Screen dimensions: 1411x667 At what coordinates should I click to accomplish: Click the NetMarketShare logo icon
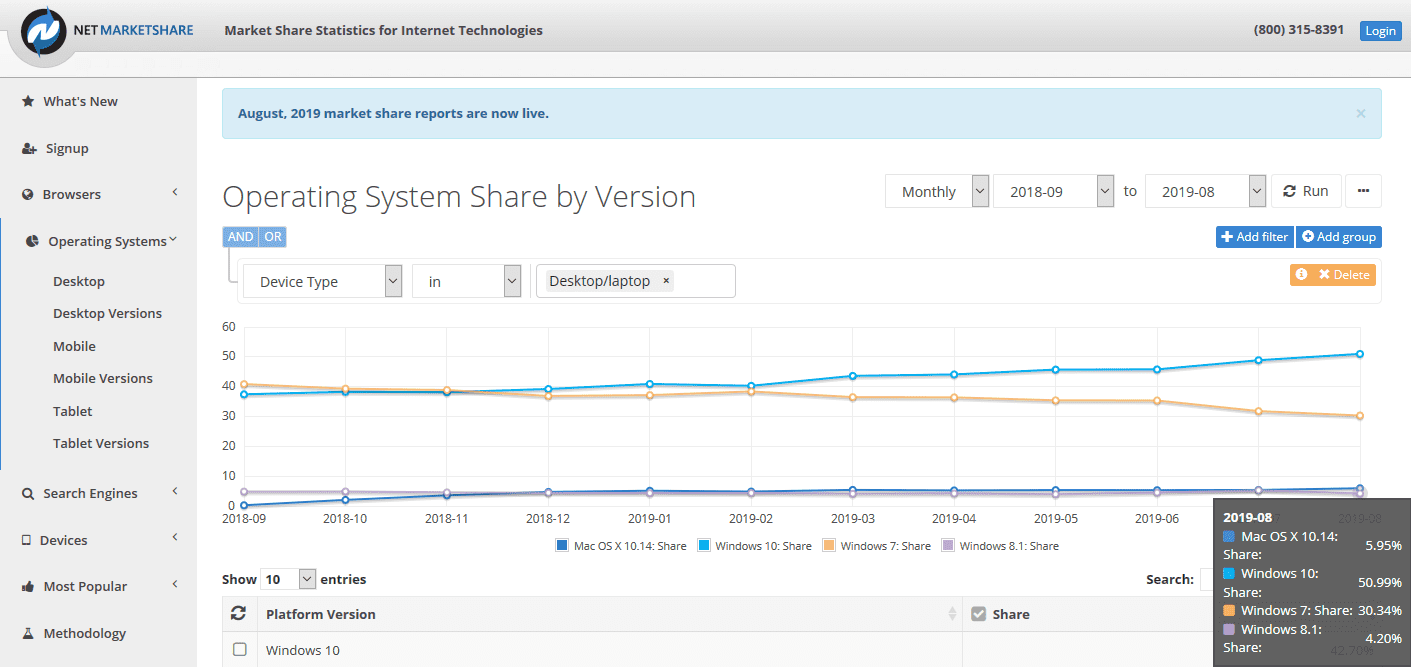point(42,31)
